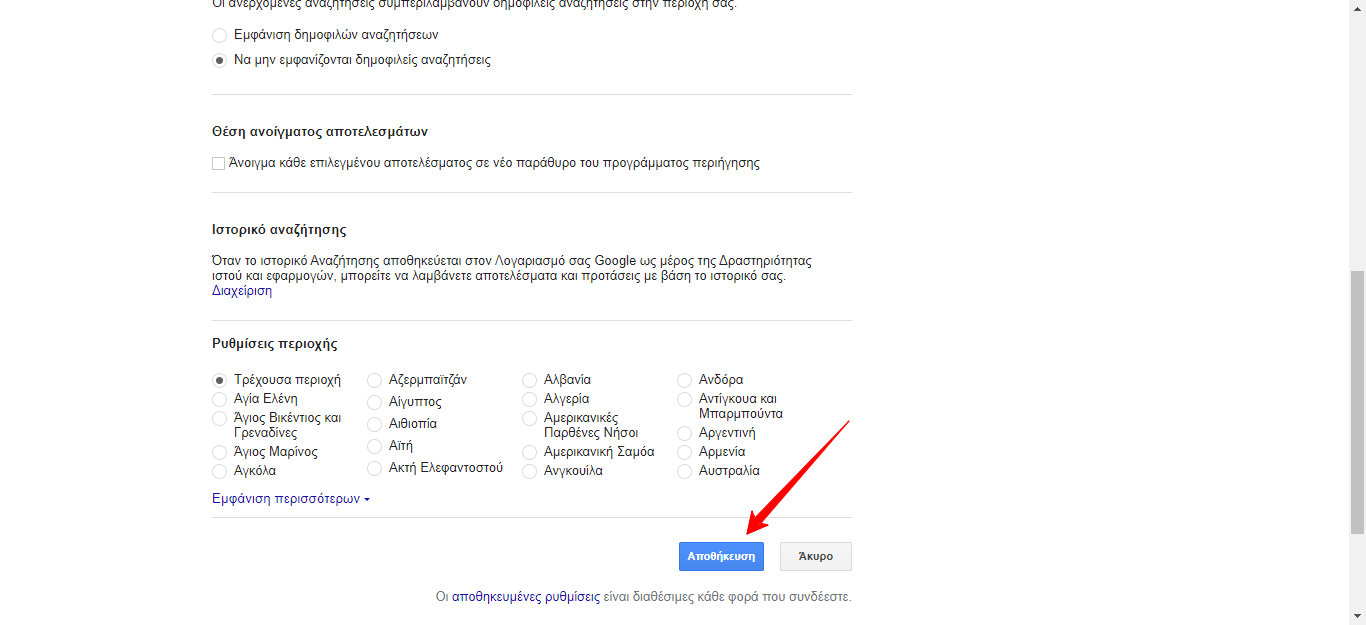This screenshot has height=625, width=1366.
Task: Save settings with the Αποθήκευση button
Action: tap(721, 556)
